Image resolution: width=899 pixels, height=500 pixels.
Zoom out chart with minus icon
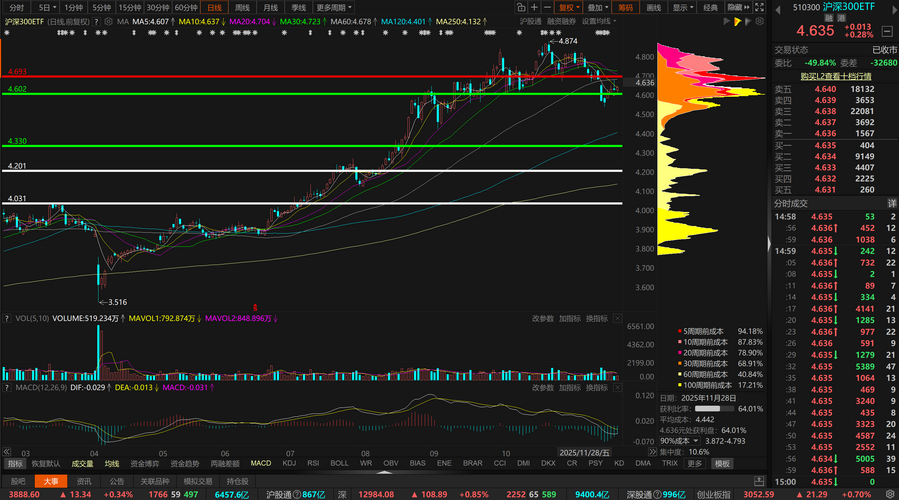(548, 7)
